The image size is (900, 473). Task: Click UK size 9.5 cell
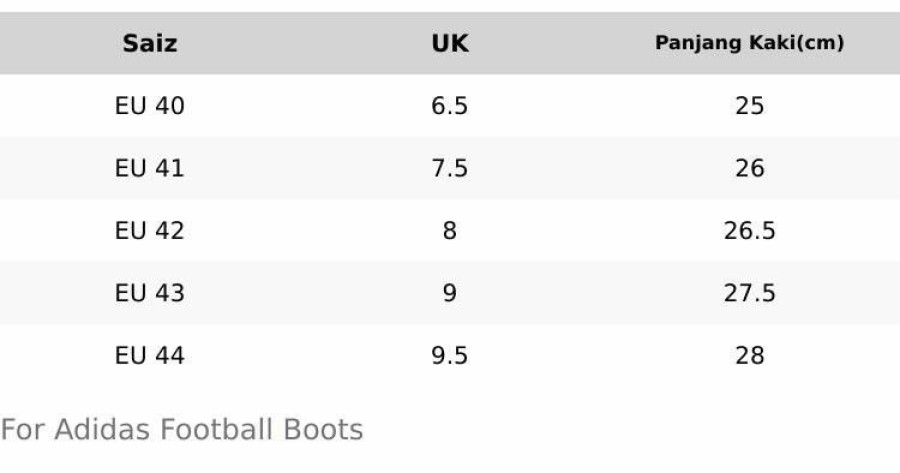point(449,355)
